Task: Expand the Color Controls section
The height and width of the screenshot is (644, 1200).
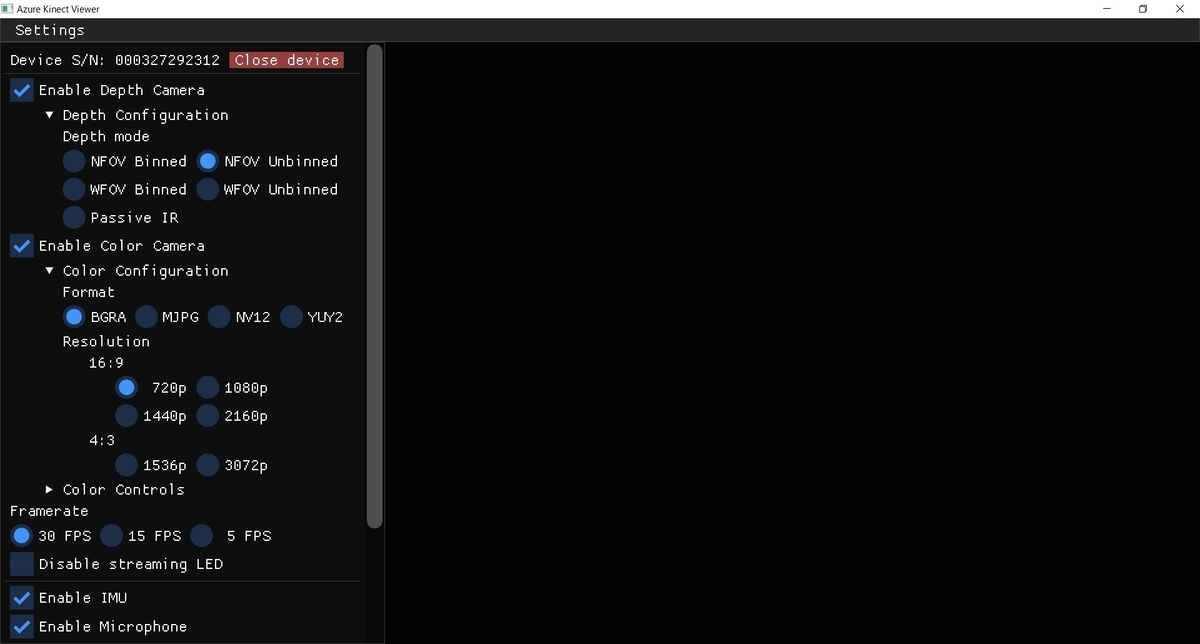Action: click(x=49, y=489)
